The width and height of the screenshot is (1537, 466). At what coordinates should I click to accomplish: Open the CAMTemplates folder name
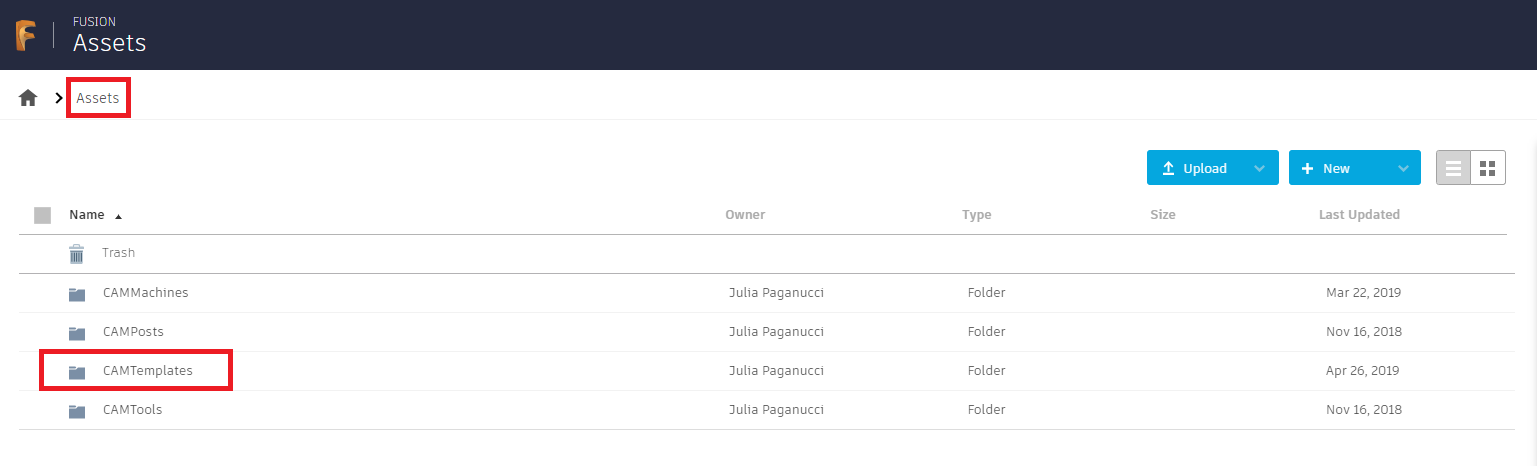[x=147, y=371]
